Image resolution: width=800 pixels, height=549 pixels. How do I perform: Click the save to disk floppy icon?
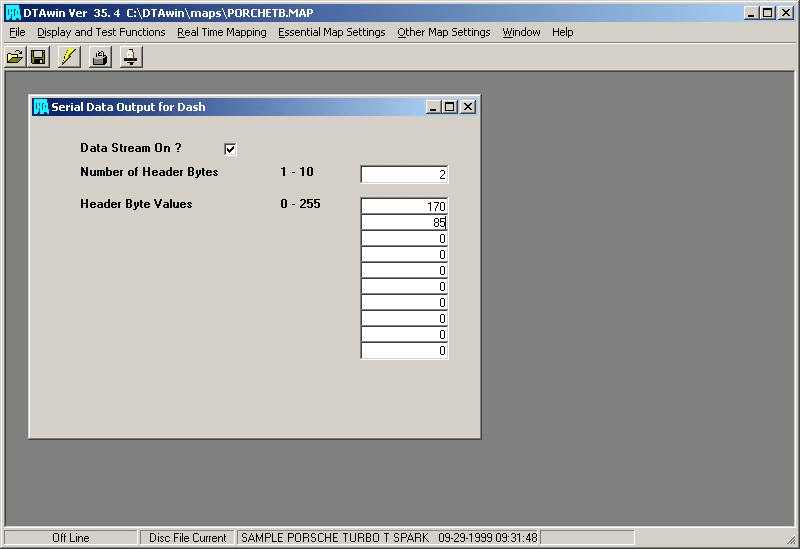[39, 57]
